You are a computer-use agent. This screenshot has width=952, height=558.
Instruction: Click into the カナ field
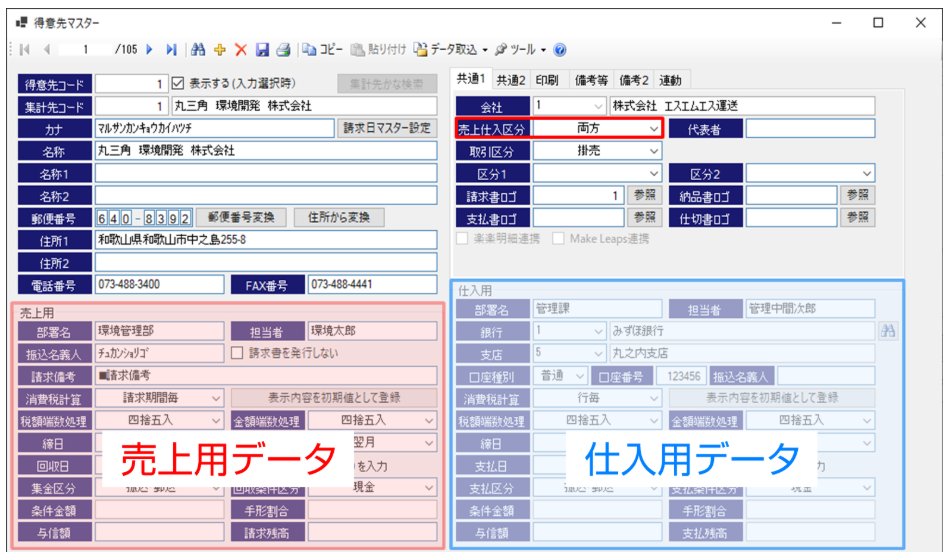214,128
